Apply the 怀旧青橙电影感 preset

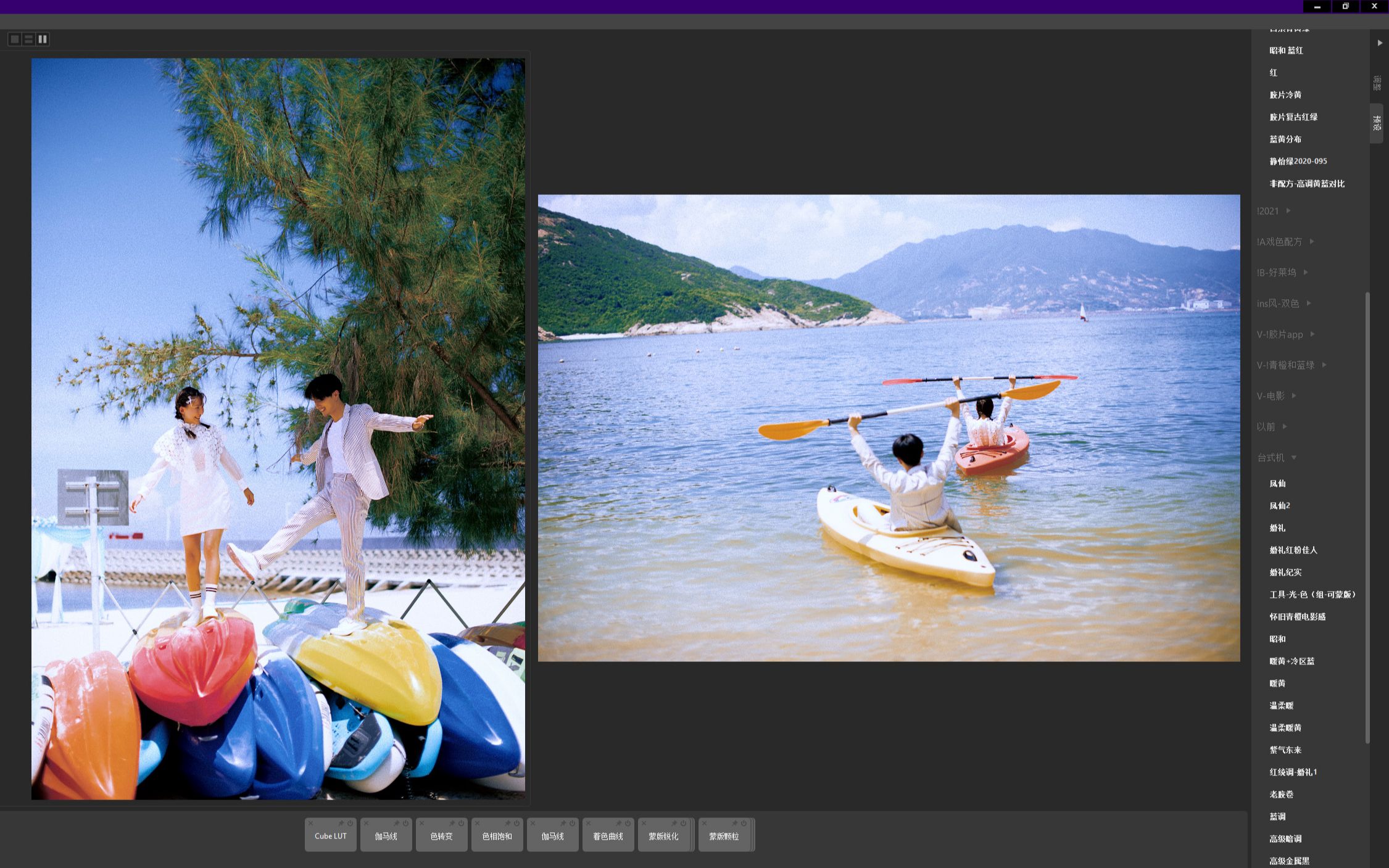coord(1297,617)
